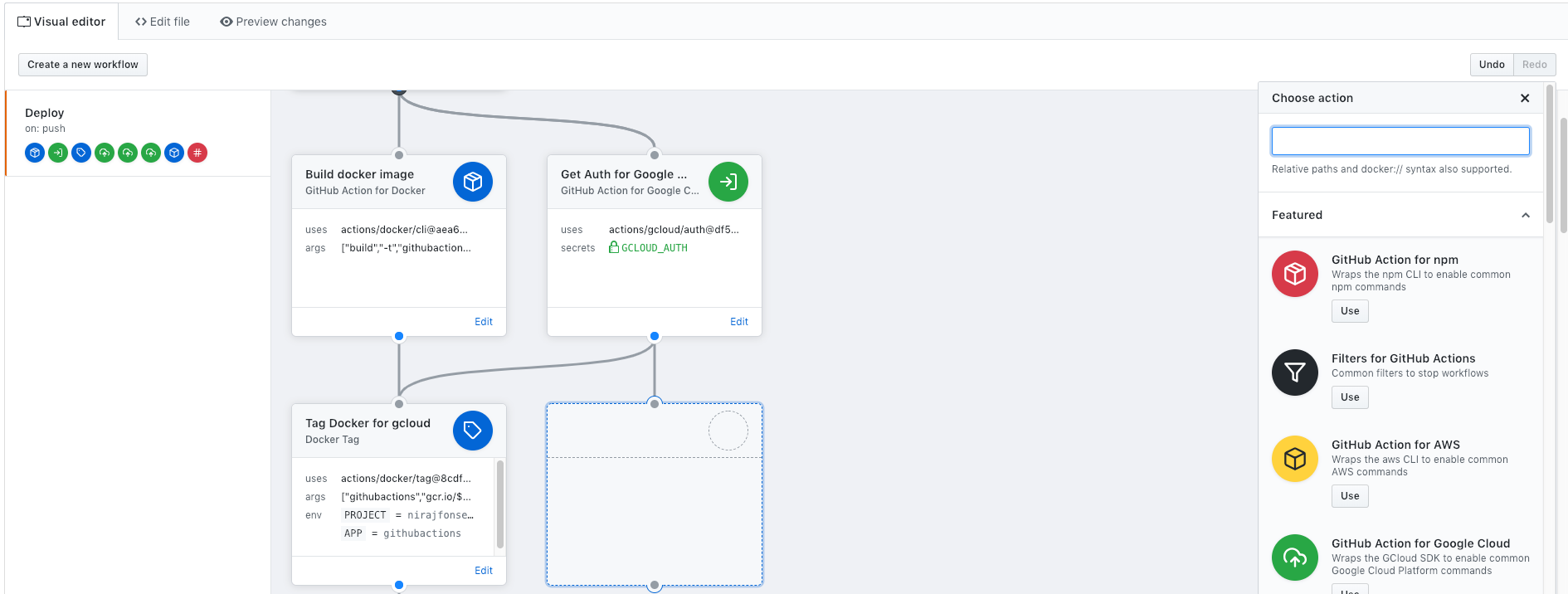This screenshot has height=594, width=1568.
Task: Collapse the Featured section
Action: 1526,215
